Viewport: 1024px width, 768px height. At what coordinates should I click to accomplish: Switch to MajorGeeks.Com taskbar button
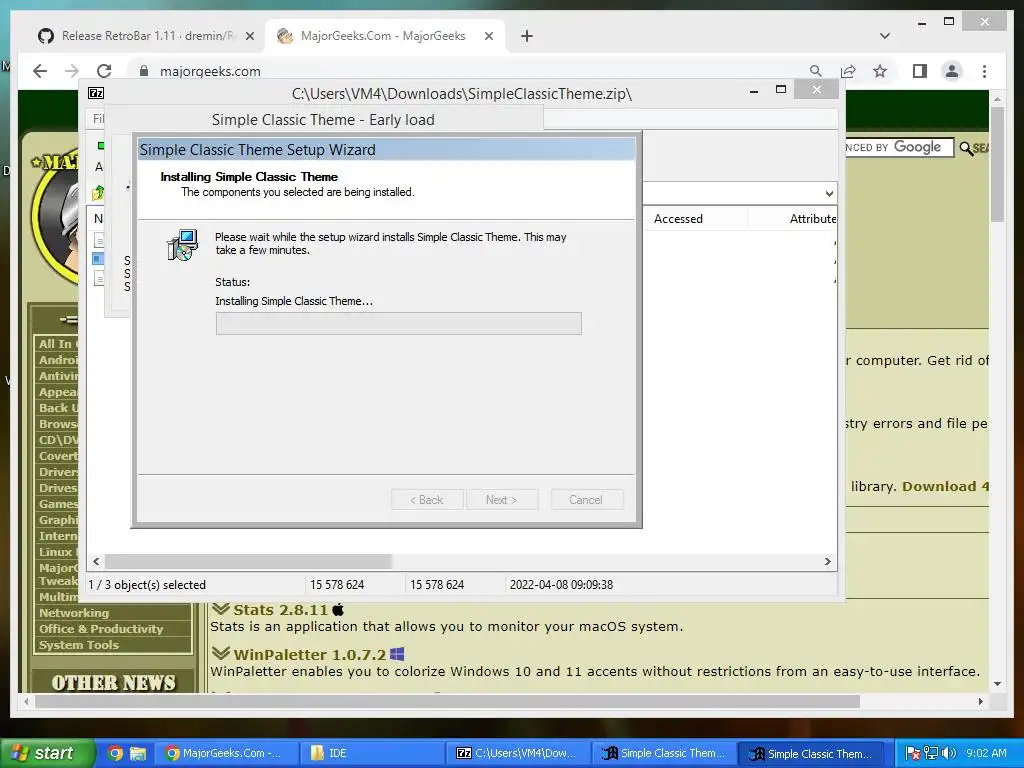(x=226, y=754)
